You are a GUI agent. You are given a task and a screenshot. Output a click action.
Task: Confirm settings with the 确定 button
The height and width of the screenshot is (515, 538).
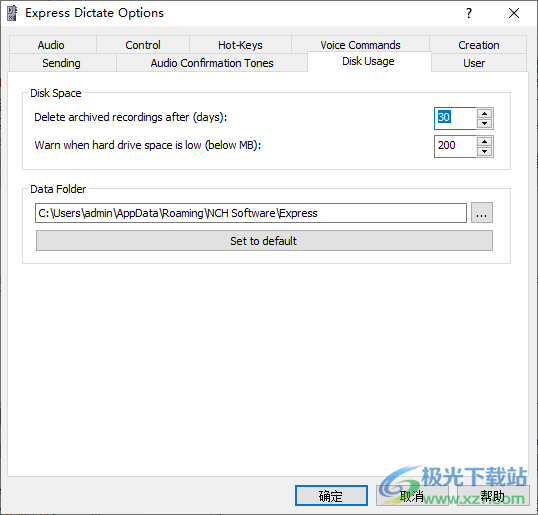coord(331,495)
